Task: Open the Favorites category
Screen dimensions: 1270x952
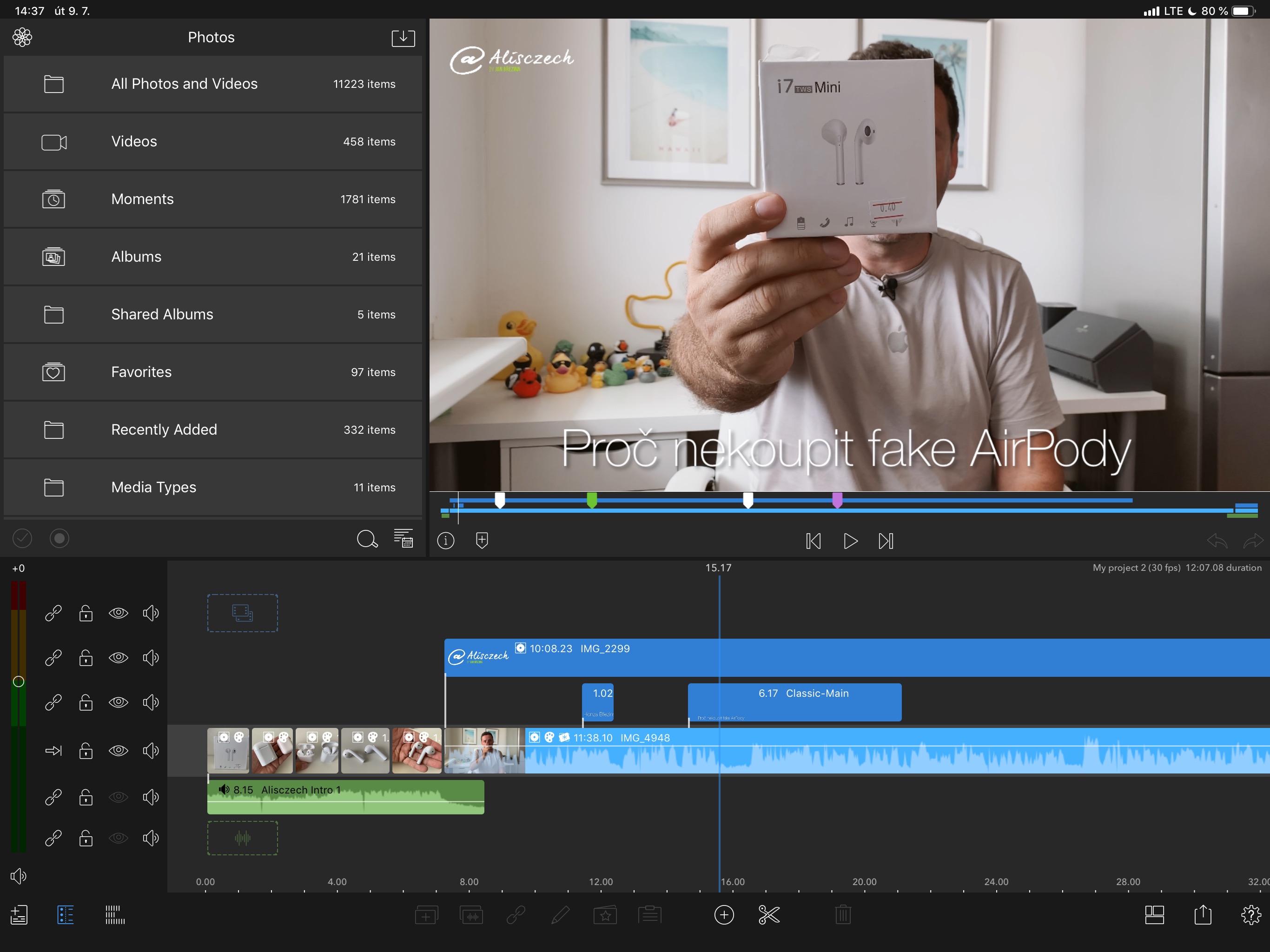Action: click(x=212, y=372)
